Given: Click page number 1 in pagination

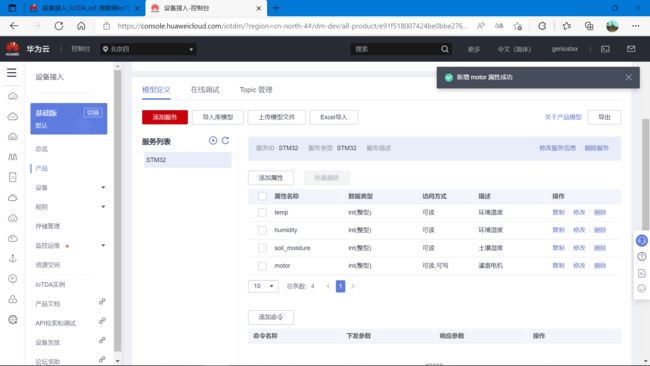Looking at the screenshot, I should (340, 286).
